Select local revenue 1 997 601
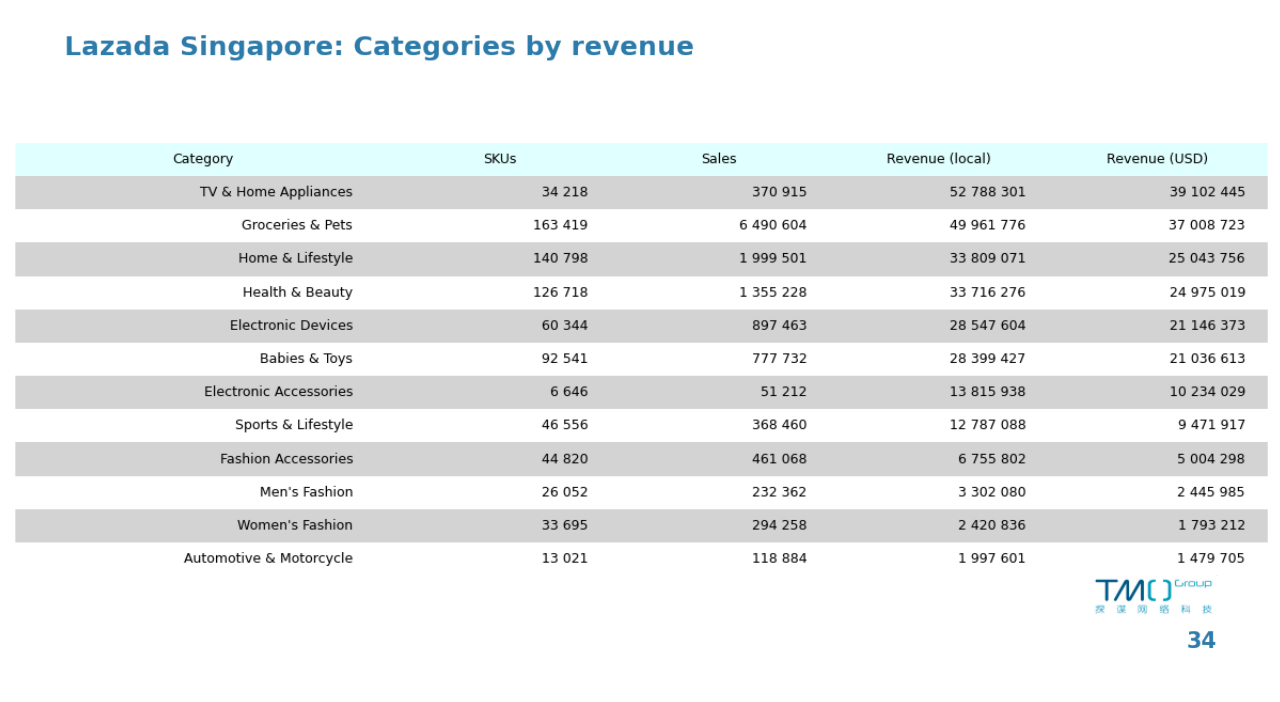This screenshot has width=1280, height=702. pyautogui.click(x=992, y=558)
